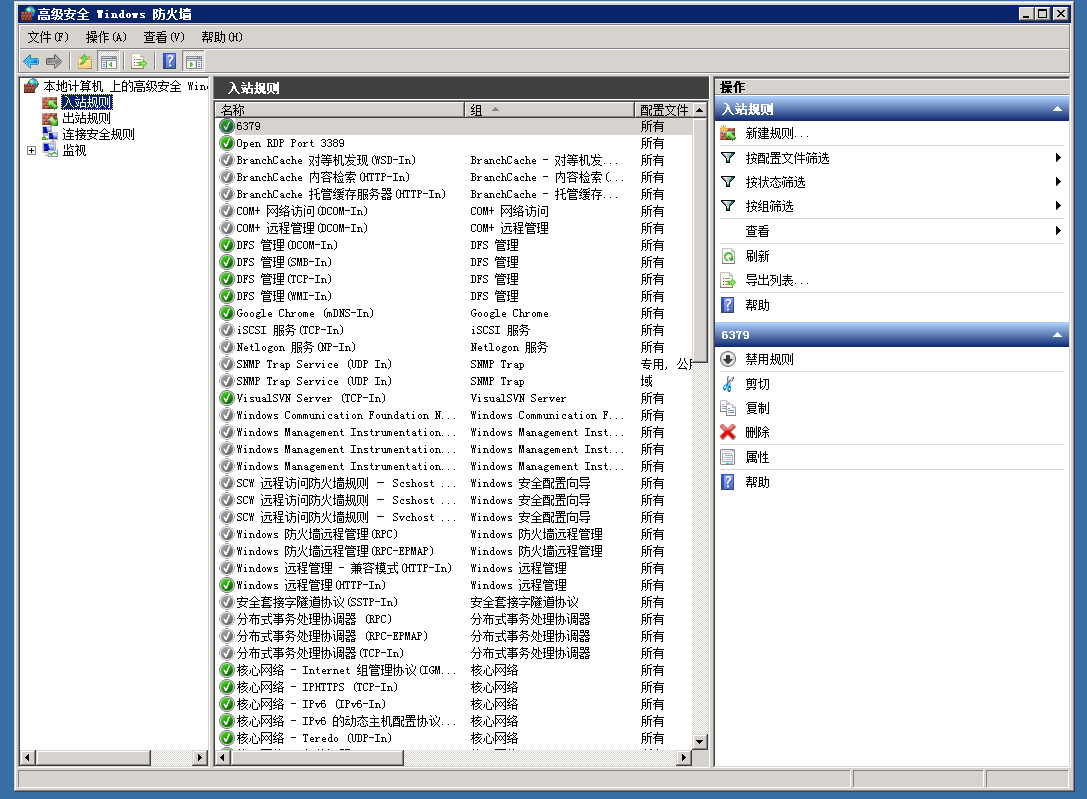Click the 刷新 refresh icon
Image resolution: width=1087 pixels, height=799 pixels.
click(728, 256)
